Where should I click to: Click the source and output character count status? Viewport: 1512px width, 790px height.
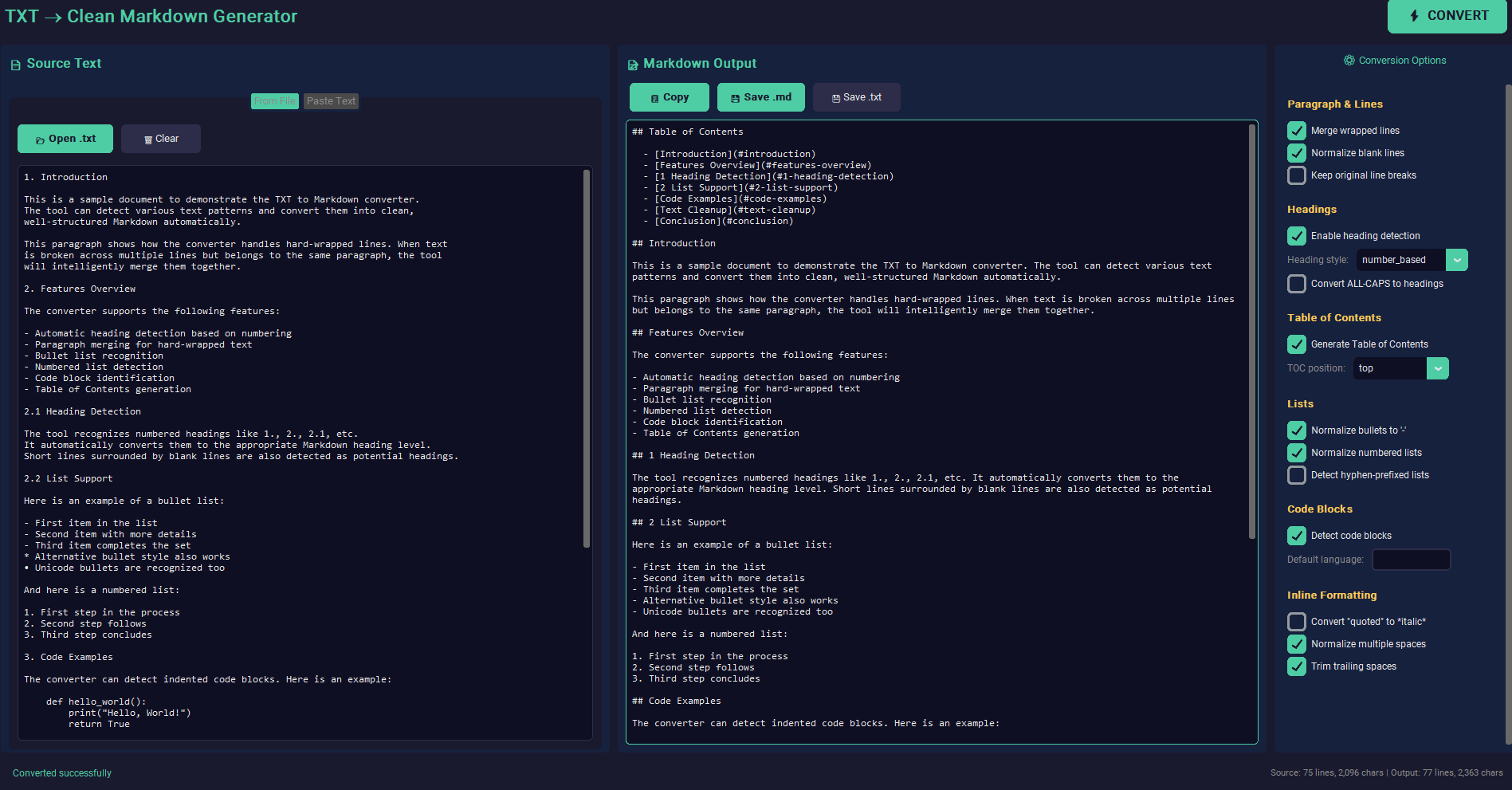pos(1387,773)
